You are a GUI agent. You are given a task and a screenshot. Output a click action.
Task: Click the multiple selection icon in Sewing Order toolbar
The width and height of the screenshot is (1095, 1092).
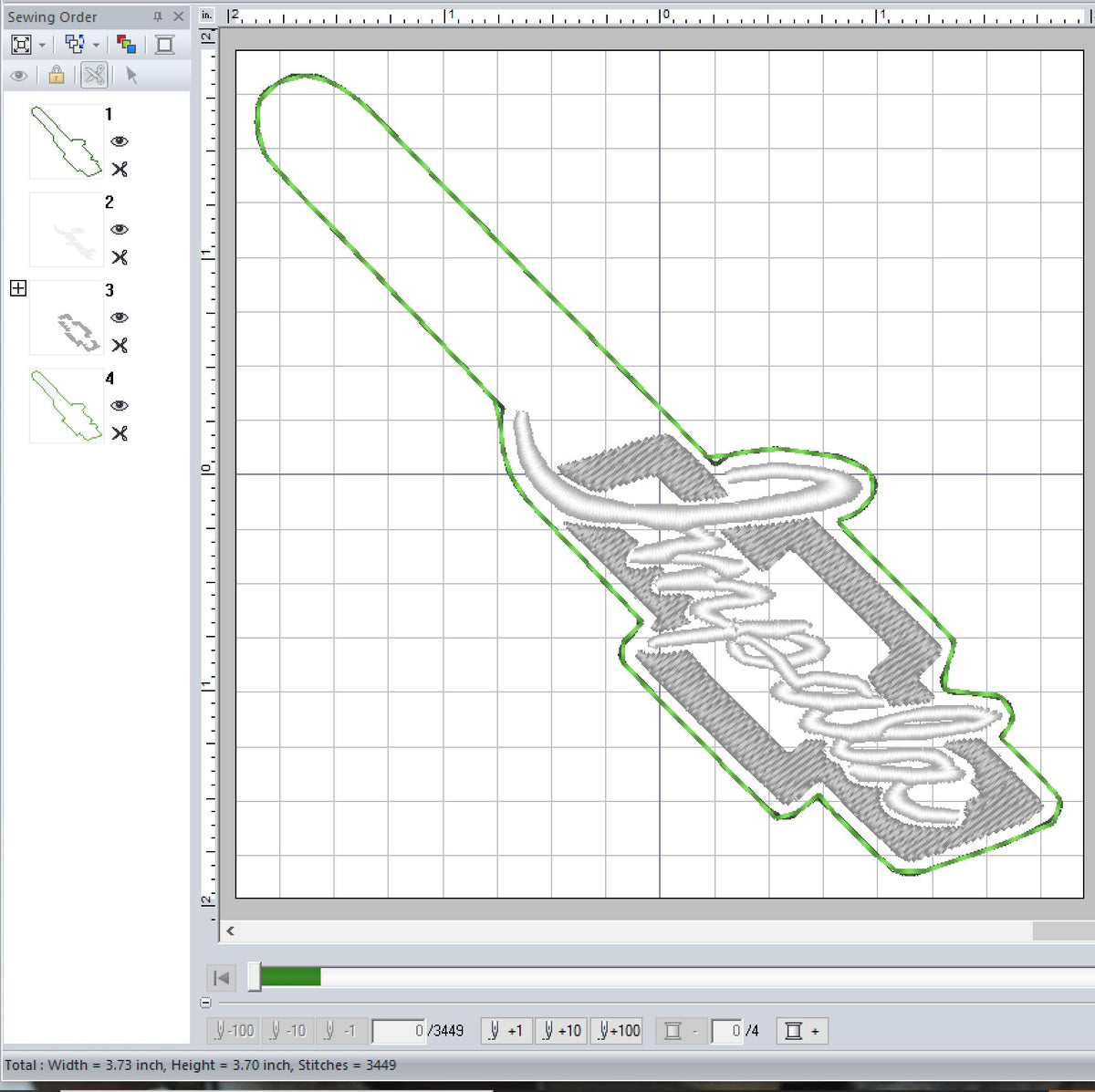[x=75, y=44]
